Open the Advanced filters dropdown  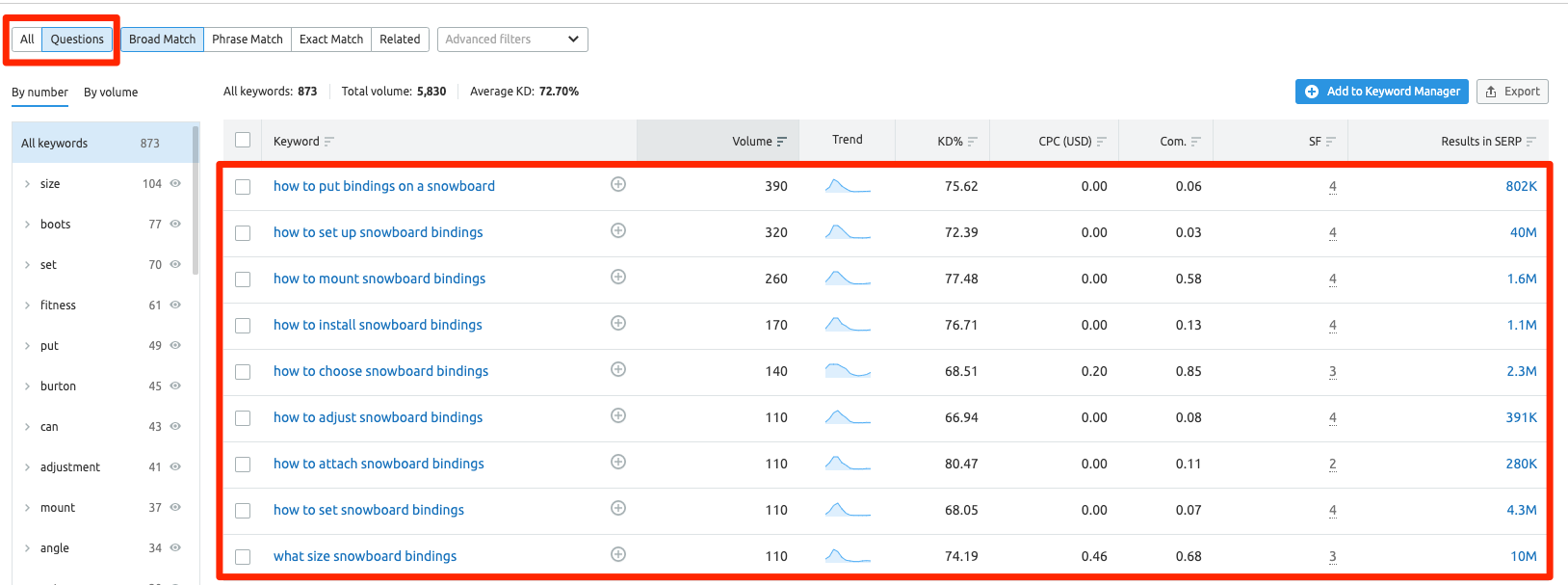pyautogui.click(x=512, y=40)
